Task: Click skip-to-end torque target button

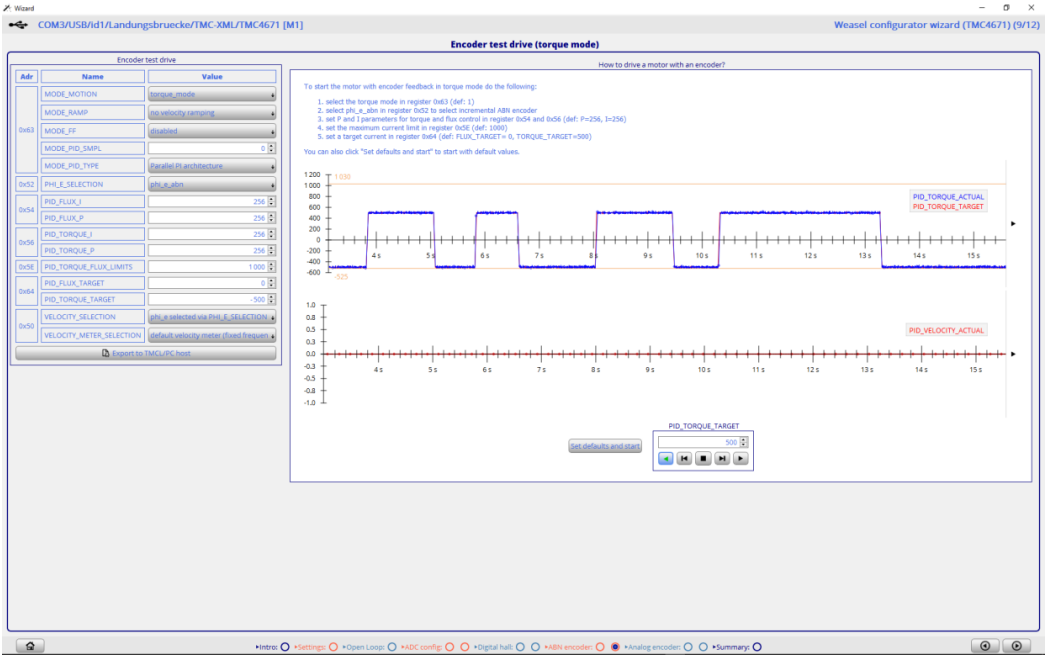Action: (x=722, y=458)
